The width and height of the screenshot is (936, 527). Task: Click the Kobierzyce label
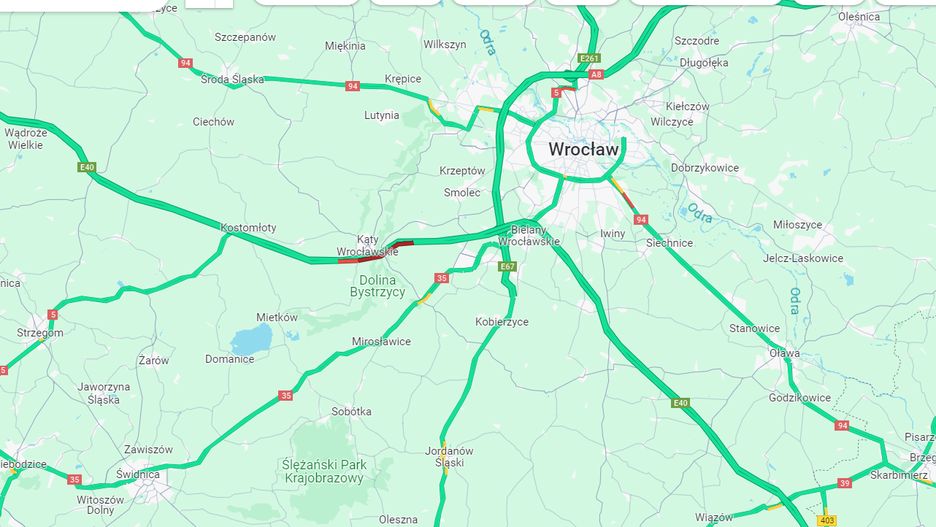click(502, 322)
